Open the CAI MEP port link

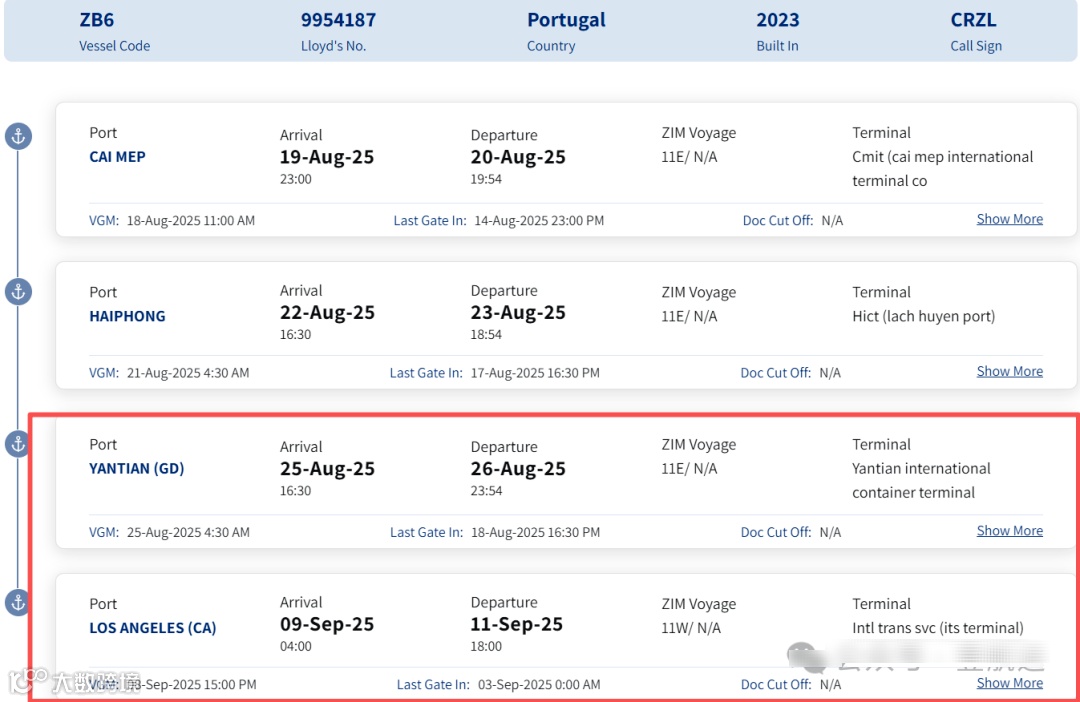[x=117, y=157]
